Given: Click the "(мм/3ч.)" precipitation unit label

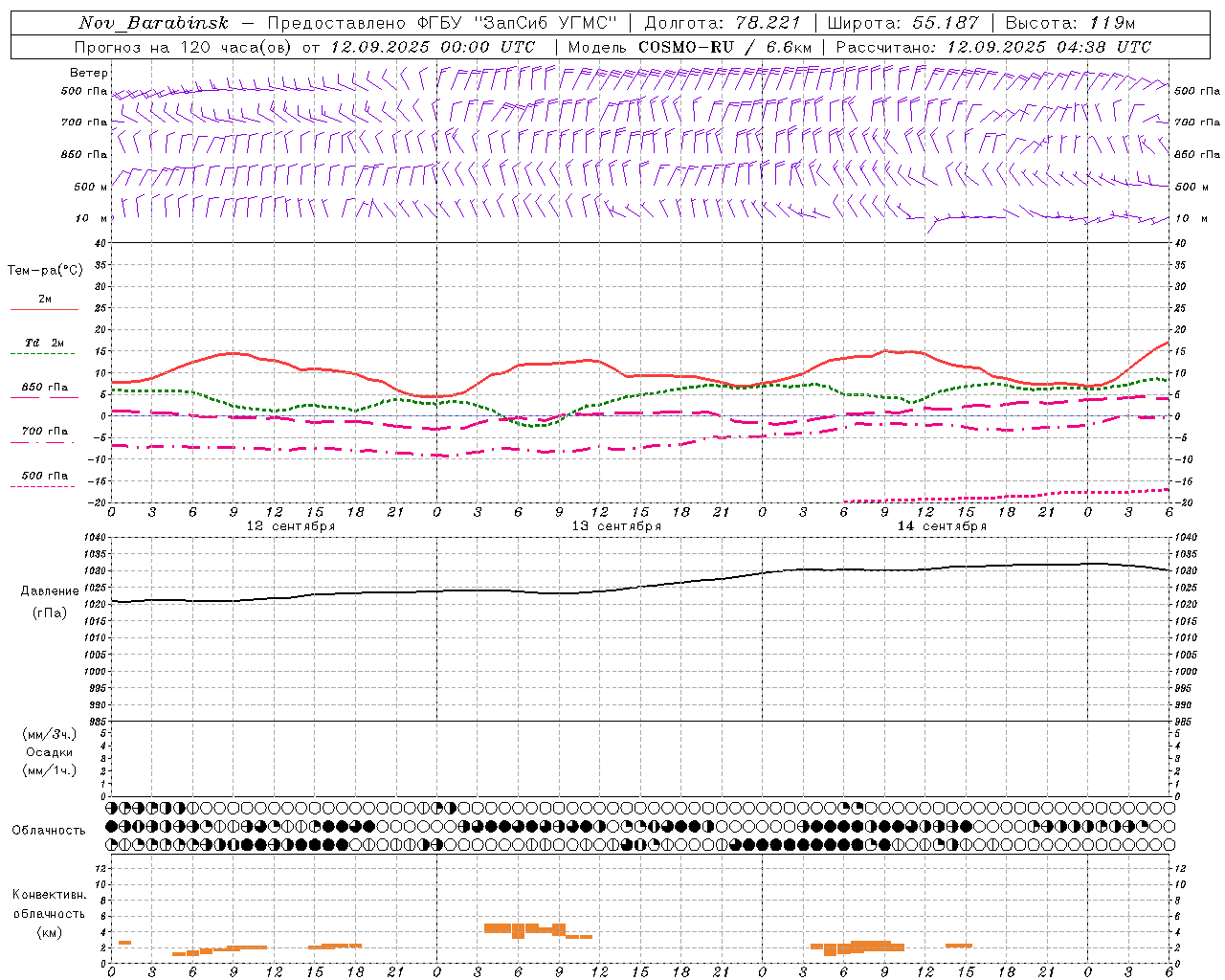Looking at the screenshot, I should (x=50, y=734).
